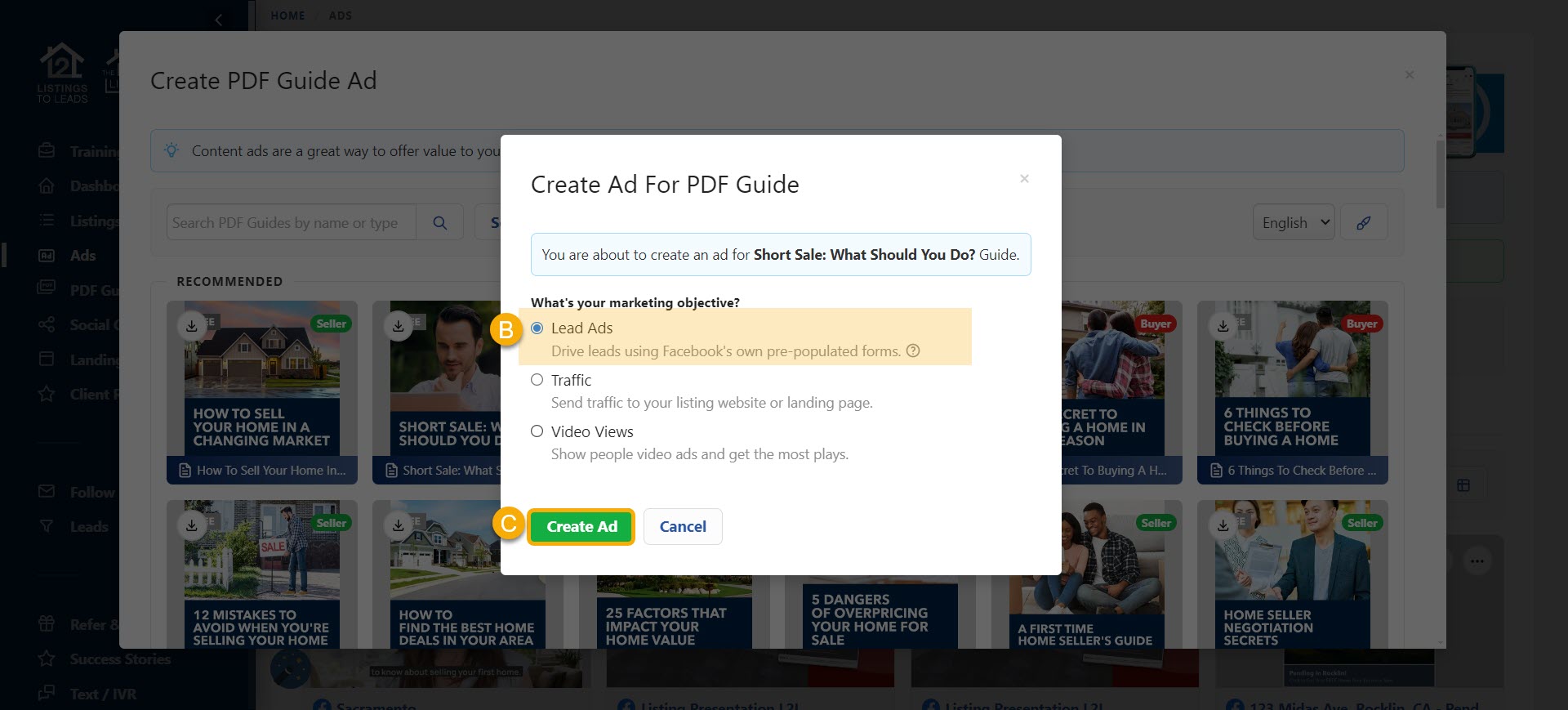
Task: Select the Home Seller Negotiation Secrets cover
Action: coord(1293,575)
